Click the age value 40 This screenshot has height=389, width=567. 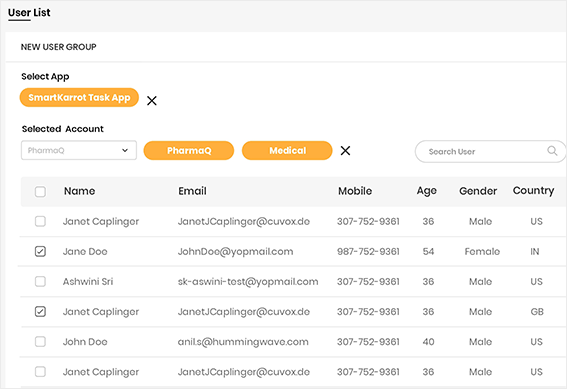(428, 342)
